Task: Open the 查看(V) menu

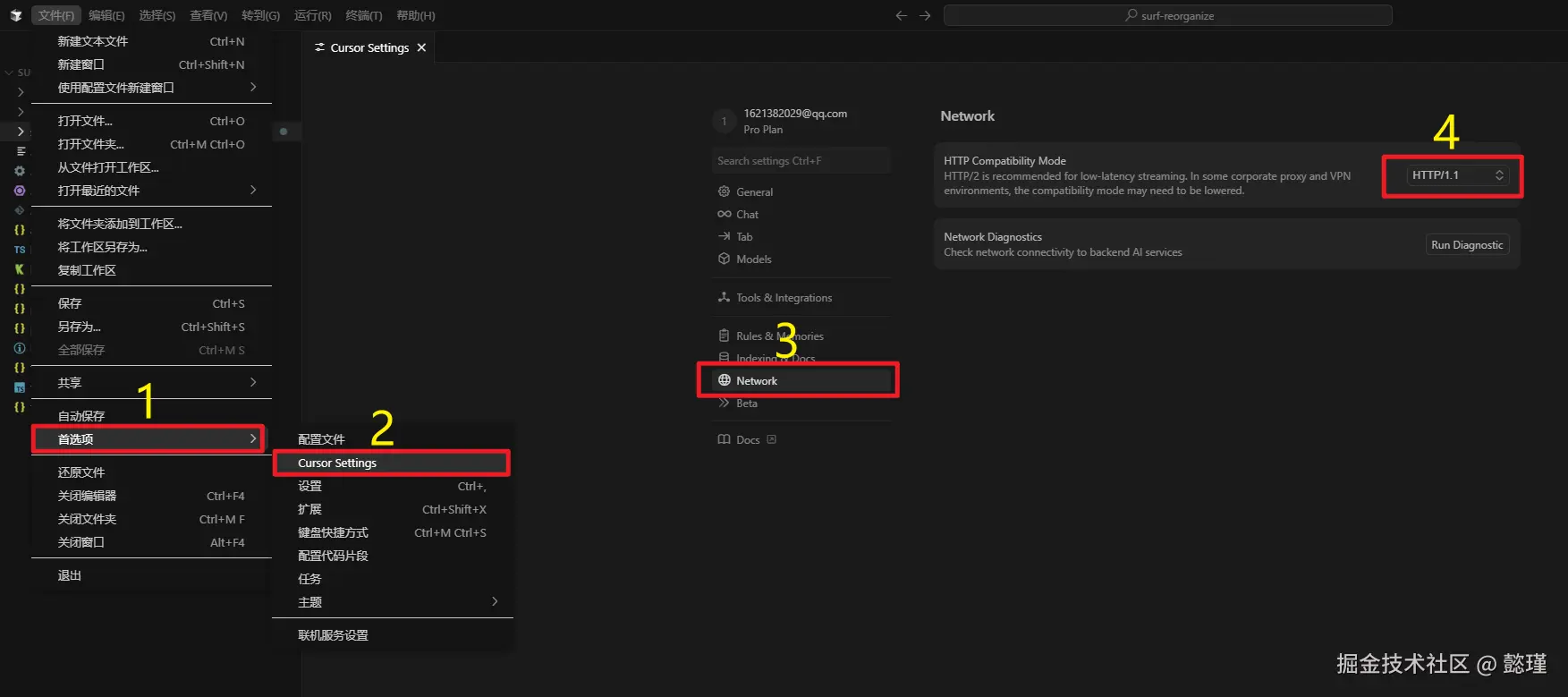Action: [208, 15]
